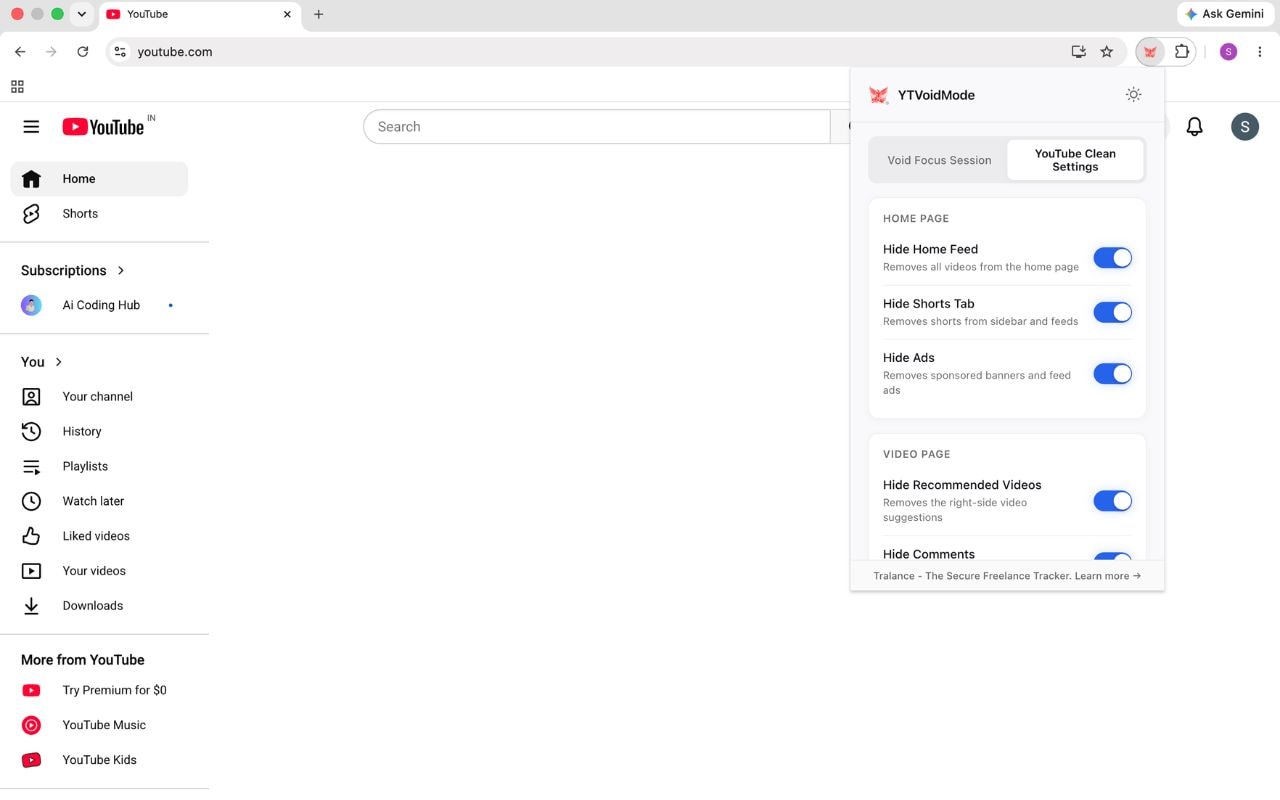
Task: Click the YTVoidMode extension icon in toolbar
Action: (x=1150, y=52)
